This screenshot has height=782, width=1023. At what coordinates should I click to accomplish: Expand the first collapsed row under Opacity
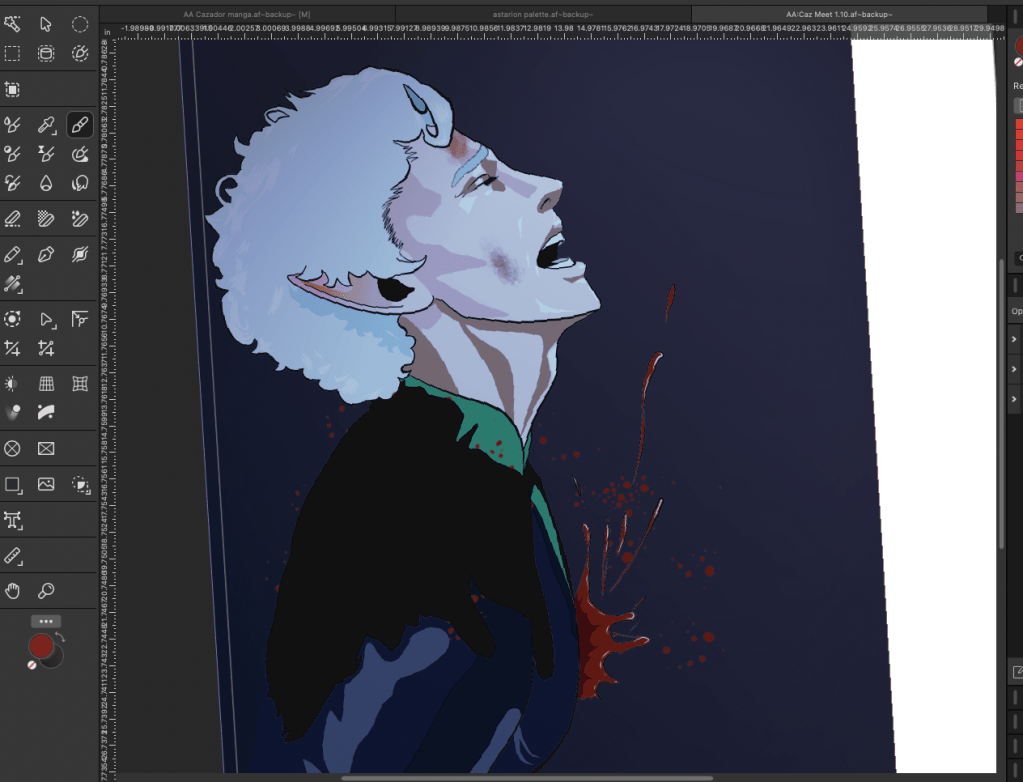(1015, 340)
